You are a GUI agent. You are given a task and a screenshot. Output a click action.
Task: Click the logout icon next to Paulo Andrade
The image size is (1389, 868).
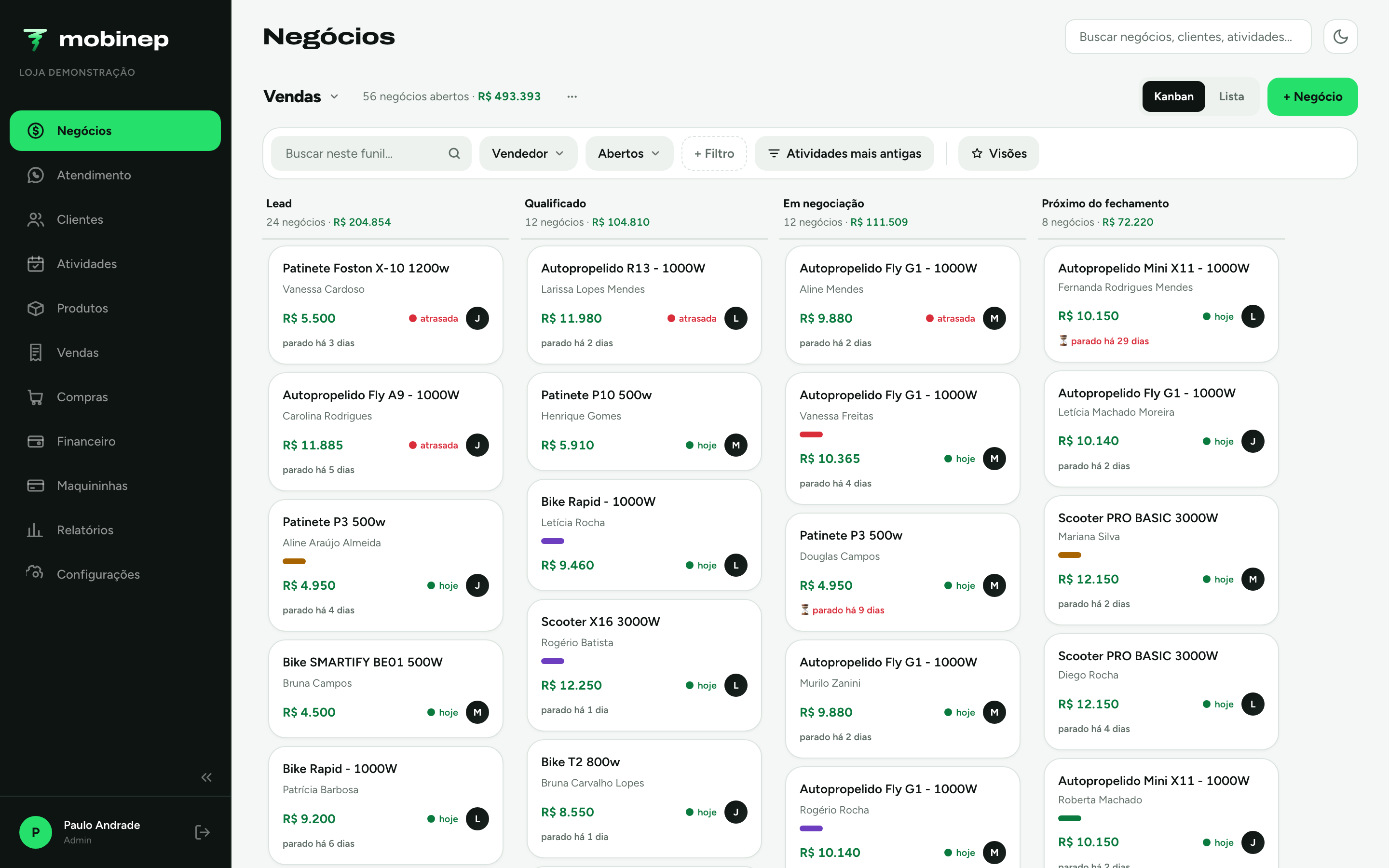(203, 832)
